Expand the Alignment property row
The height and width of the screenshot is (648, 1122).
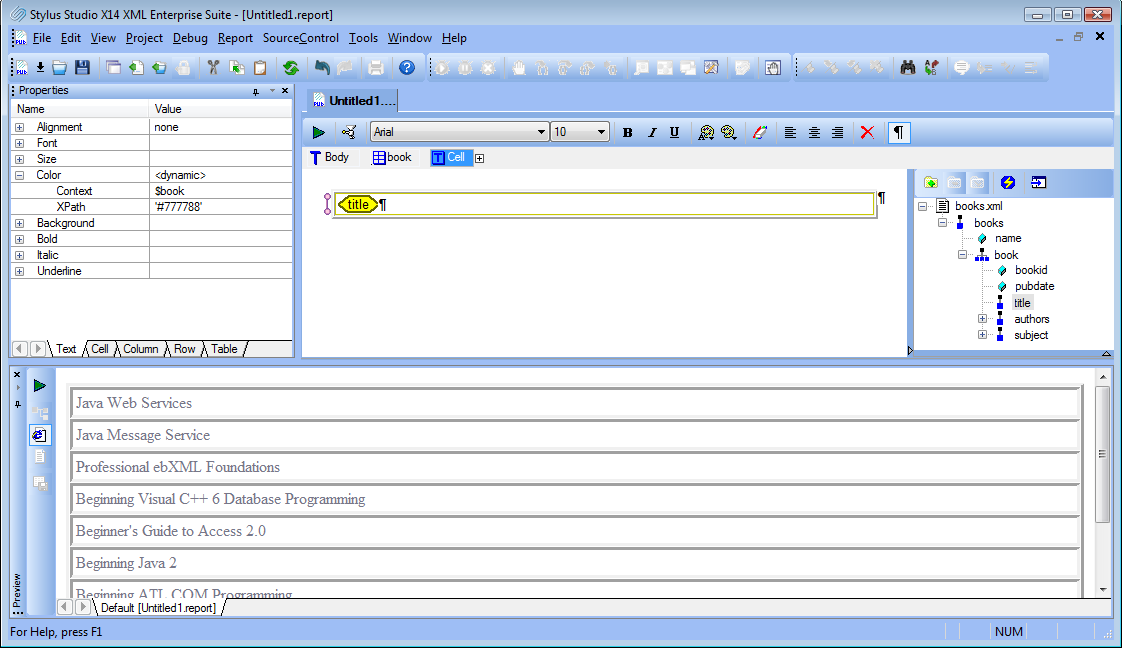pos(20,127)
